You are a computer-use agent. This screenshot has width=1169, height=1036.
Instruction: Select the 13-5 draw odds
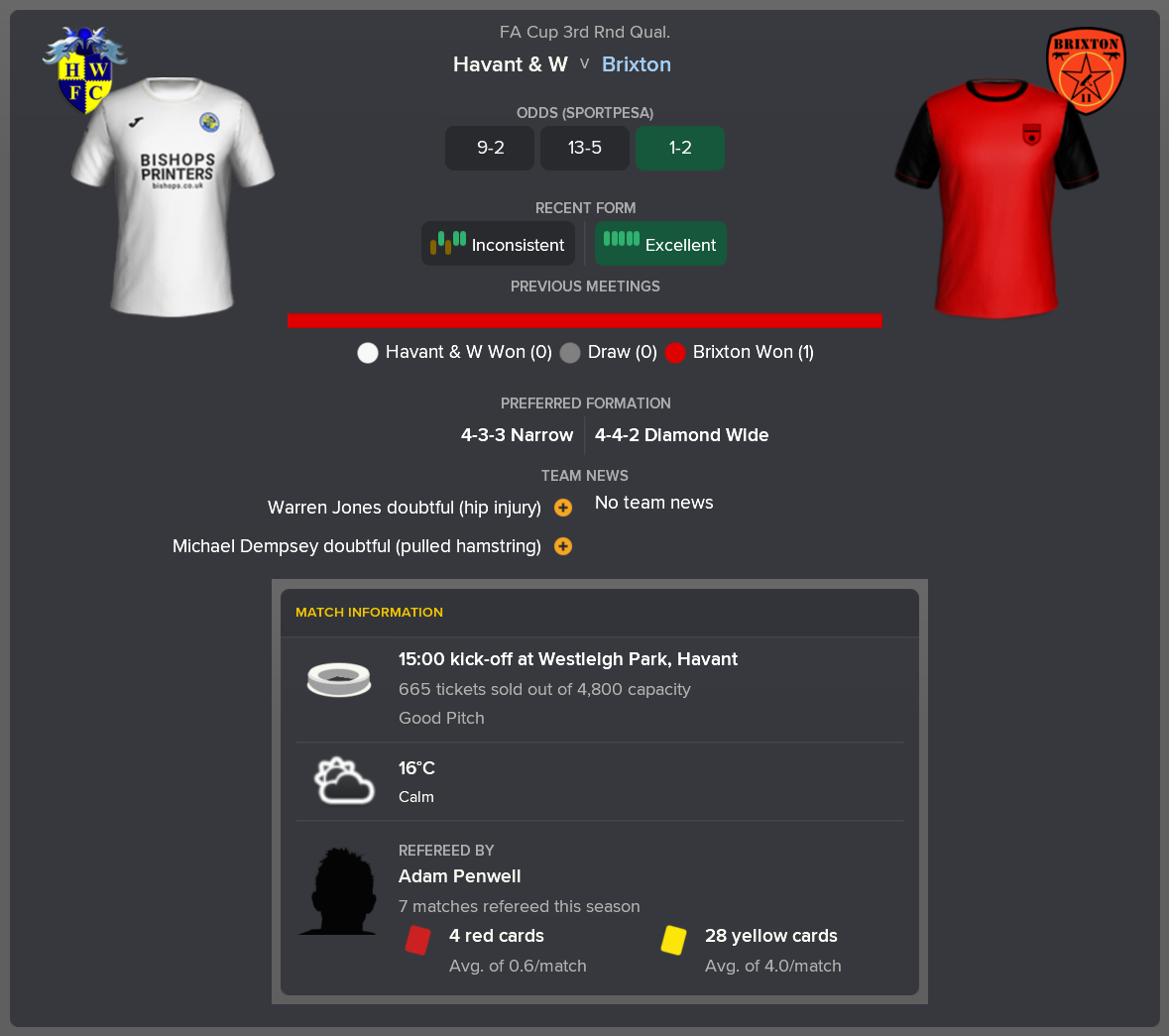click(585, 148)
